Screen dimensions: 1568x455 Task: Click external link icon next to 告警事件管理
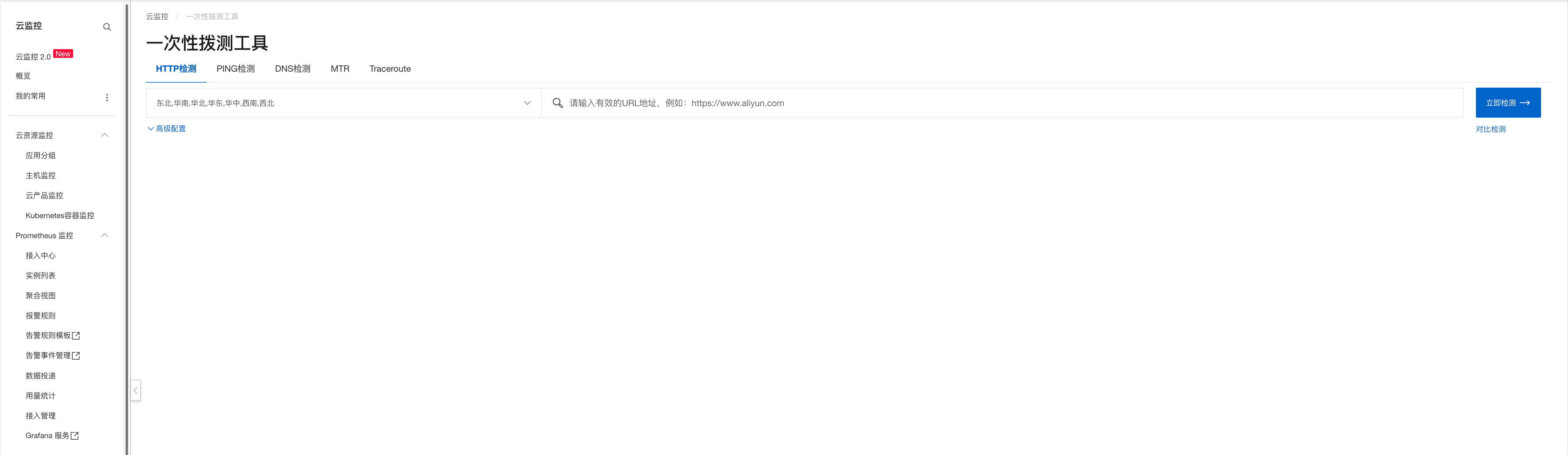click(76, 356)
